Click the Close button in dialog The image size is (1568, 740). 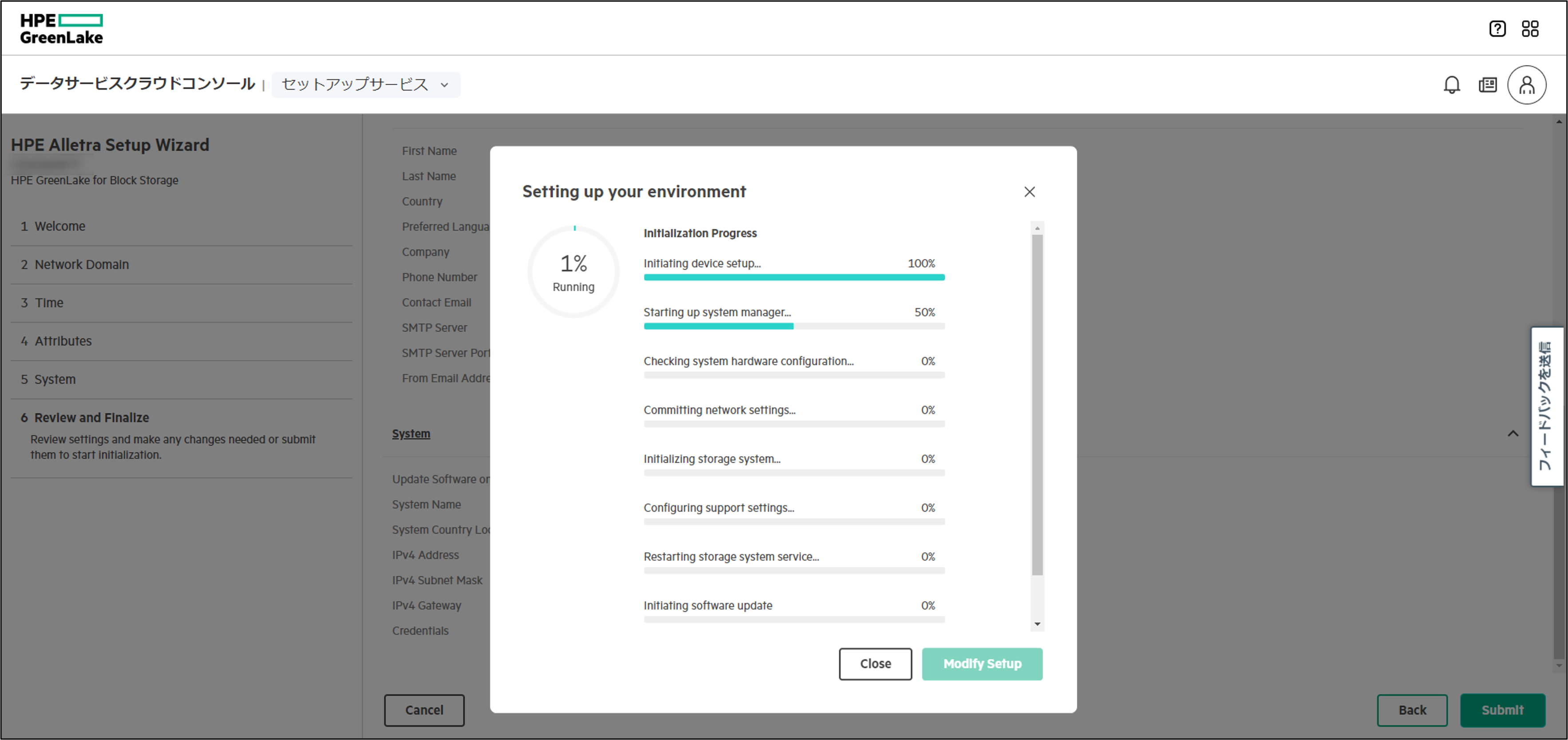875,663
